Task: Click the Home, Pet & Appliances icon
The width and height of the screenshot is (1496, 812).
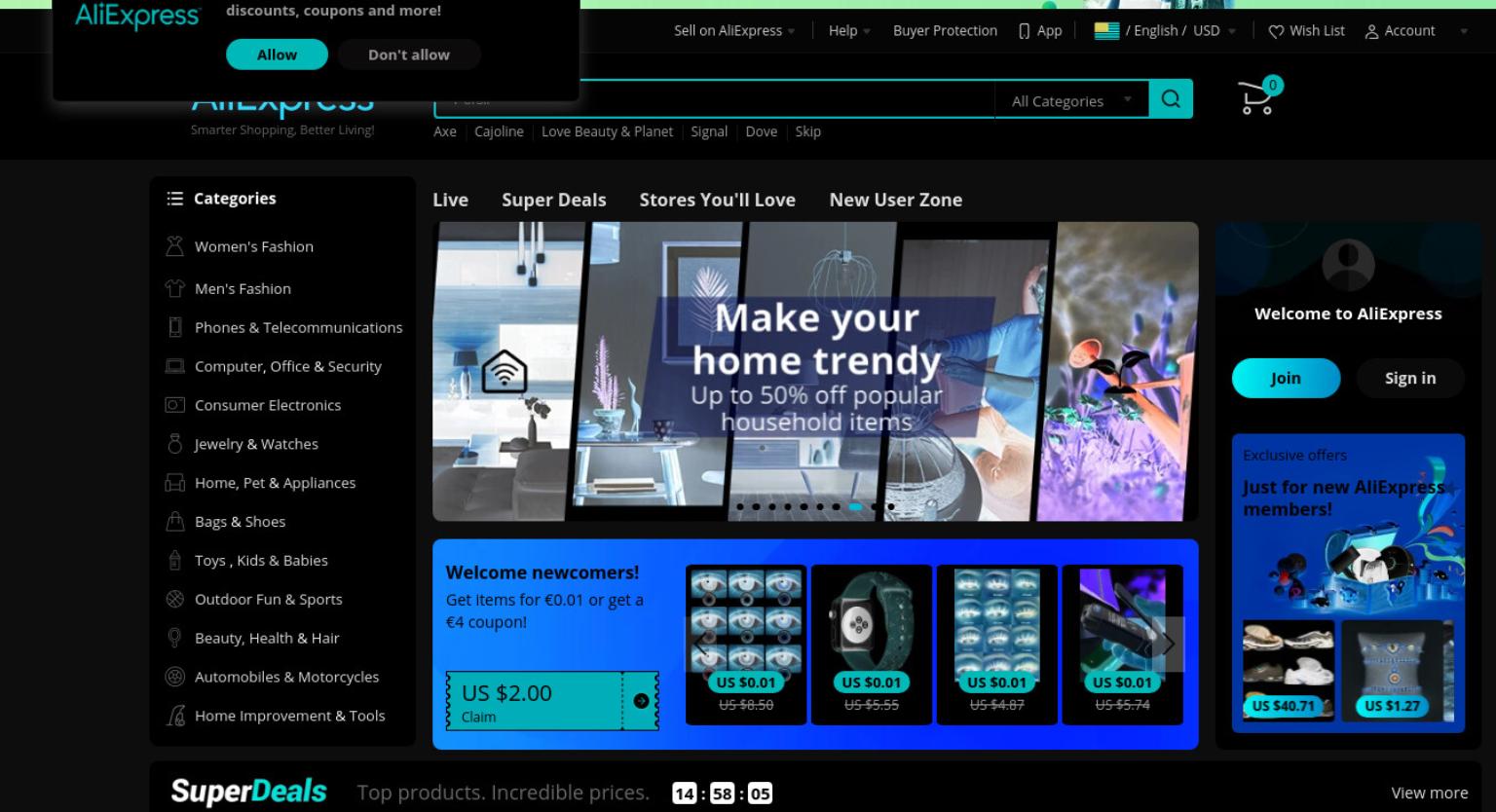Action: [x=174, y=483]
